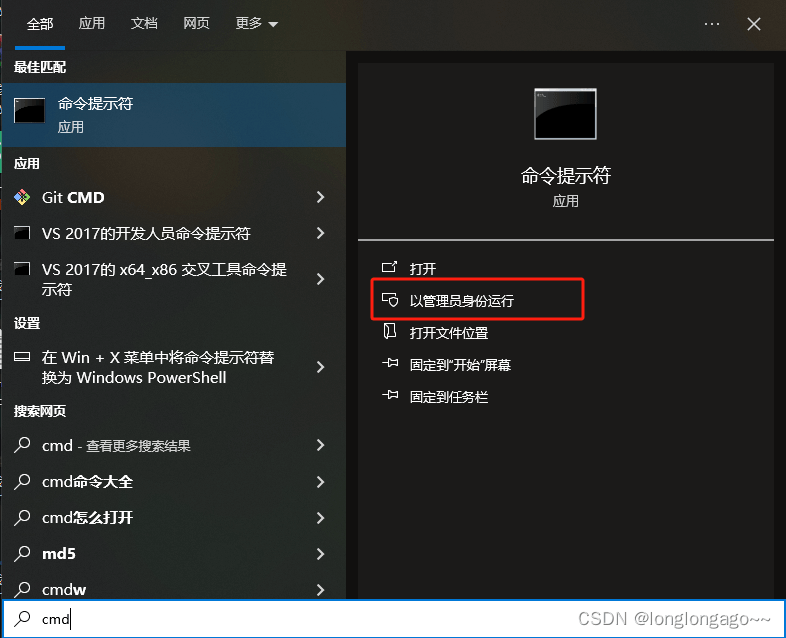Screen dimensions: 786x638
Task: Click the cmd search input field
Action: click(393, 619)
